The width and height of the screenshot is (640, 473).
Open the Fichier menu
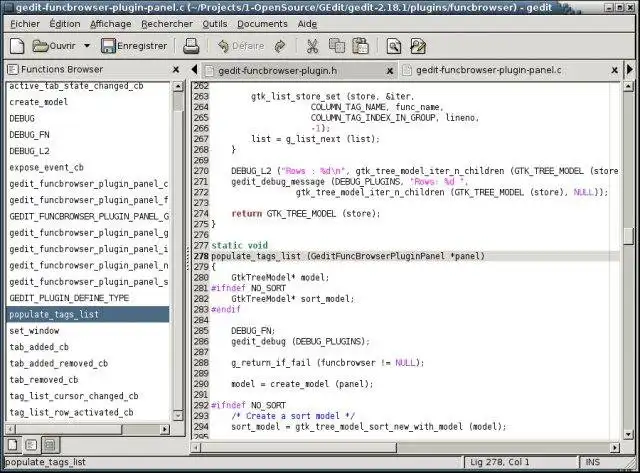pyautogui.click(x=25, y=24)
